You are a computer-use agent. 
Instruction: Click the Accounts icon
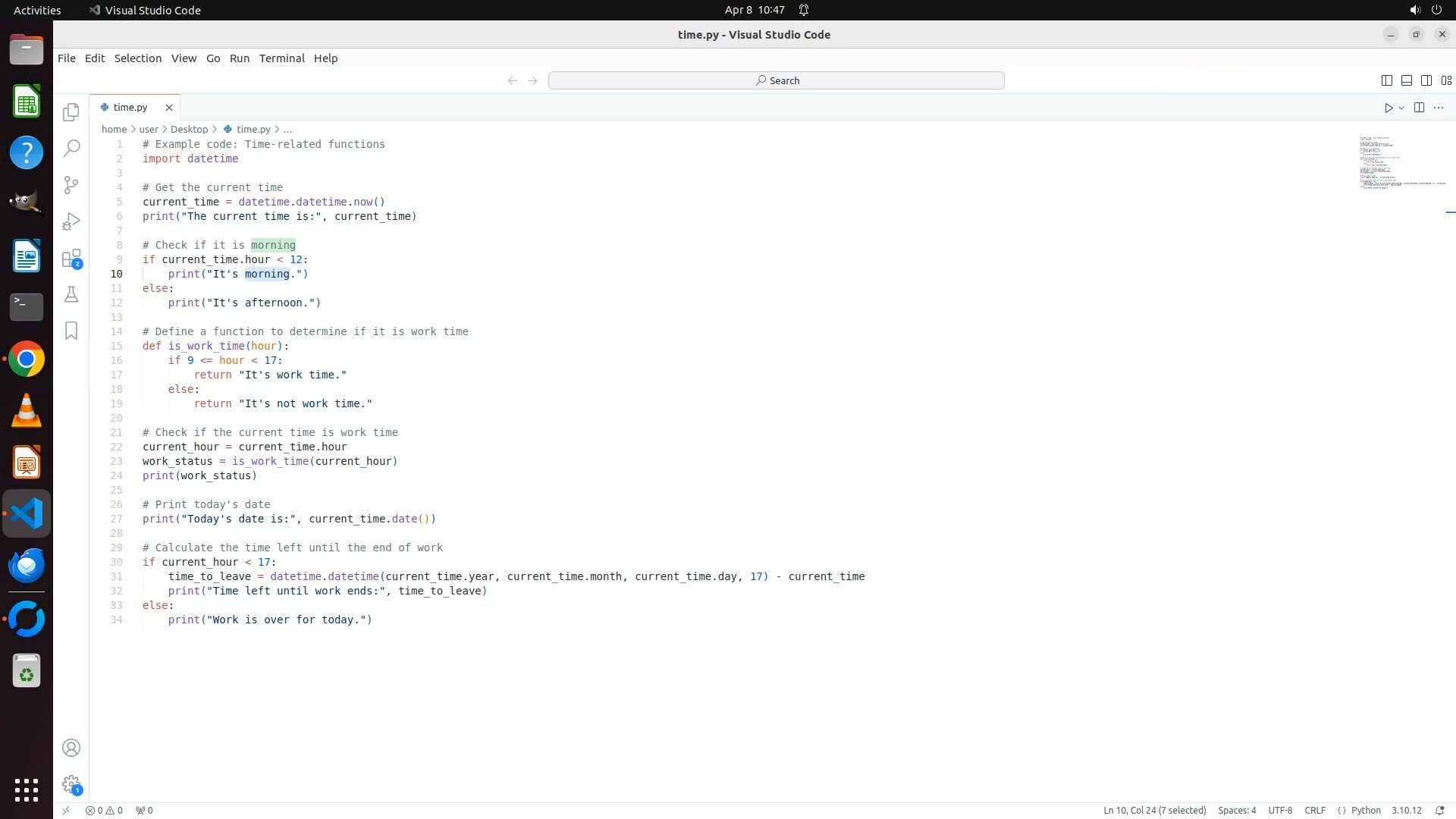pyautogui.click(x=71, y=748)
